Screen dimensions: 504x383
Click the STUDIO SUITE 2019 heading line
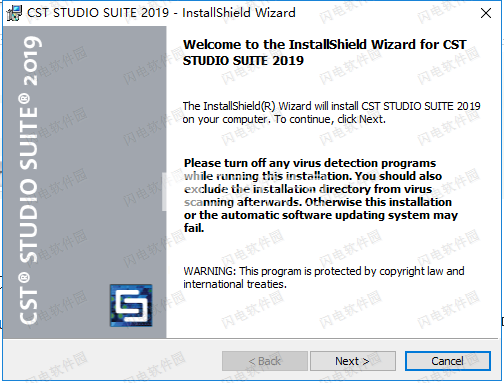[243, 61]
